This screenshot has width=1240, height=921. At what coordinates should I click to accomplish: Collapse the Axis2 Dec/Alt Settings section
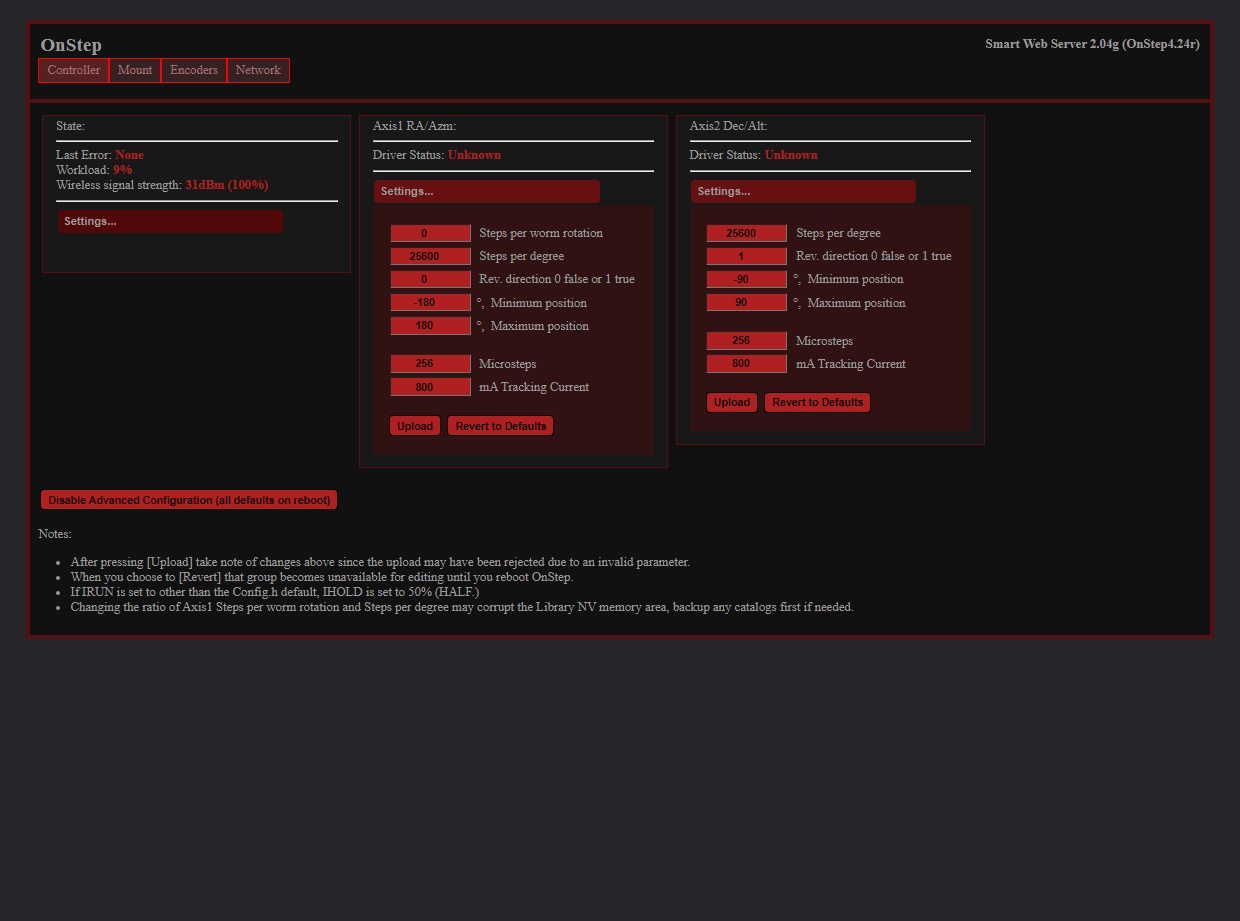[803, 191]
